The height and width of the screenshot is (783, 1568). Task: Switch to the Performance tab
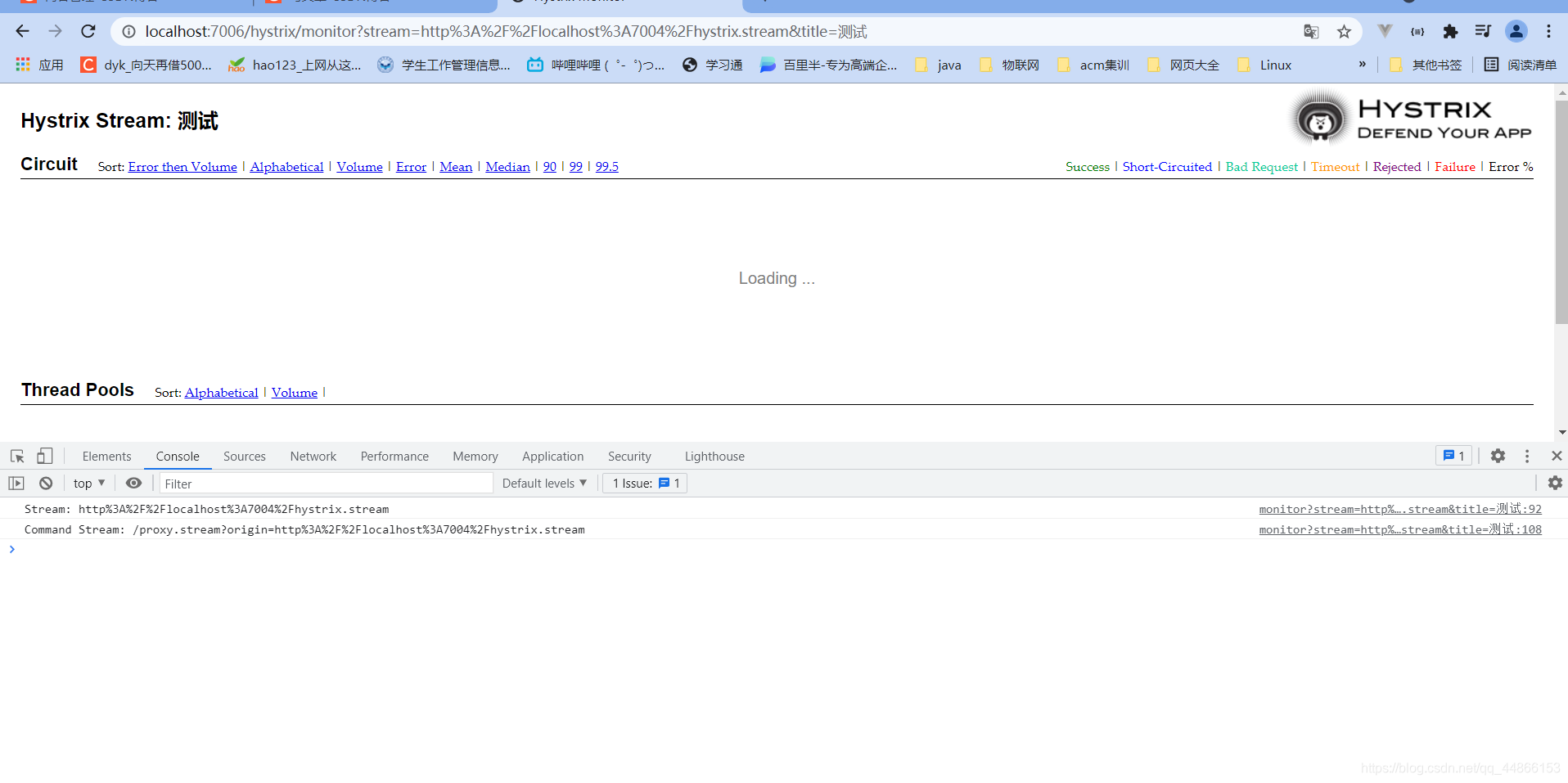point(394,457)
